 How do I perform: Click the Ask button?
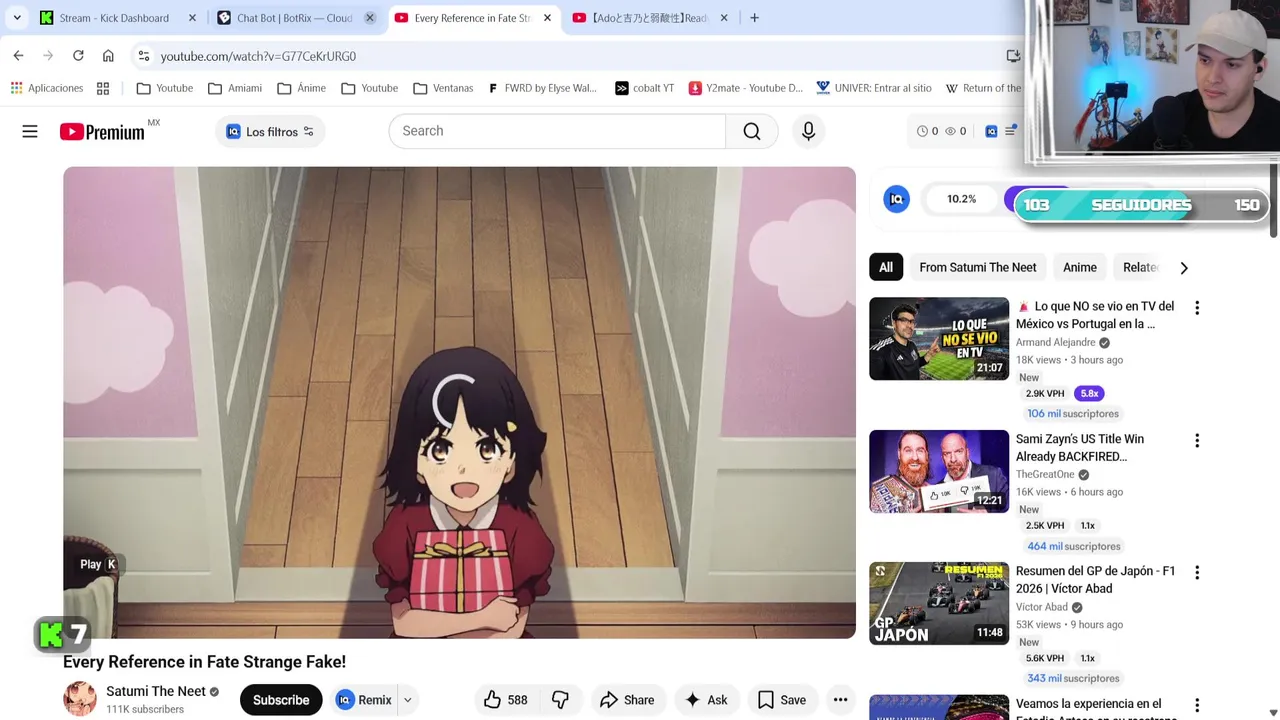click(706, 700)
